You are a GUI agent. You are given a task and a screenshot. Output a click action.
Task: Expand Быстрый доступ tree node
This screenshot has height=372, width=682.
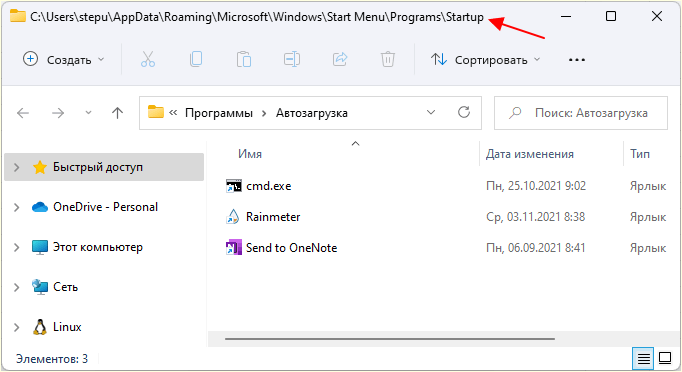pos(17,167)
